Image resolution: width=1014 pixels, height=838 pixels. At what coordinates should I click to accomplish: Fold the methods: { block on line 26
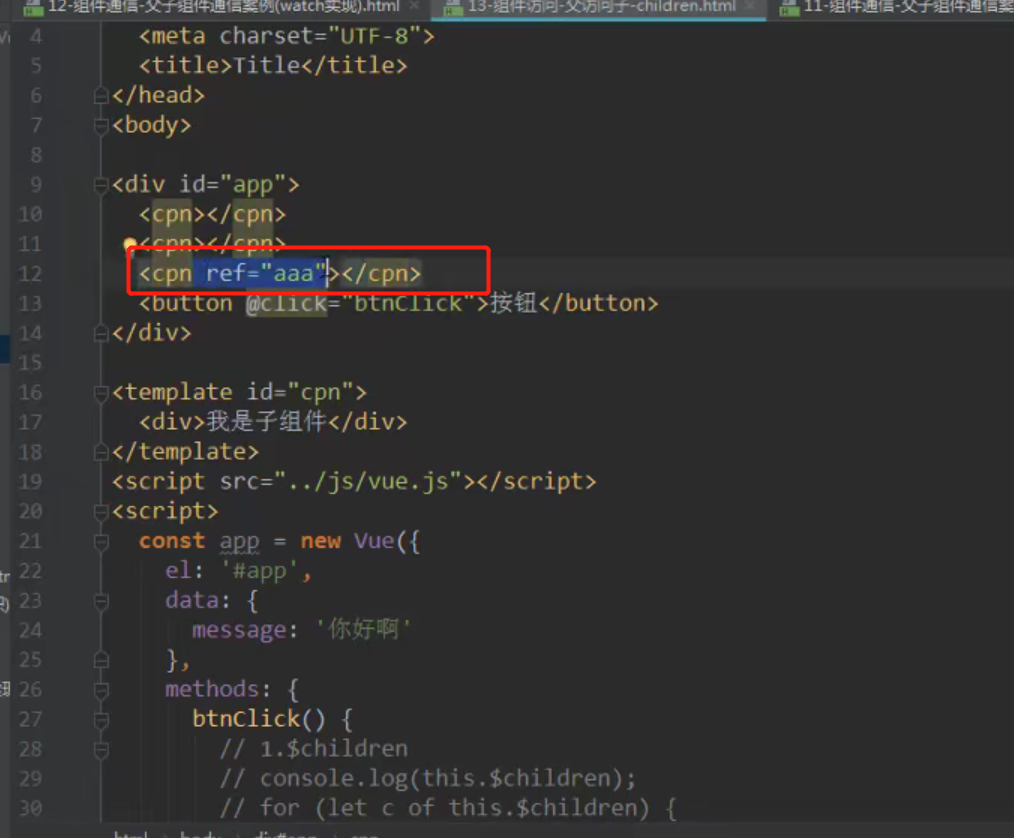pos(101,691)
